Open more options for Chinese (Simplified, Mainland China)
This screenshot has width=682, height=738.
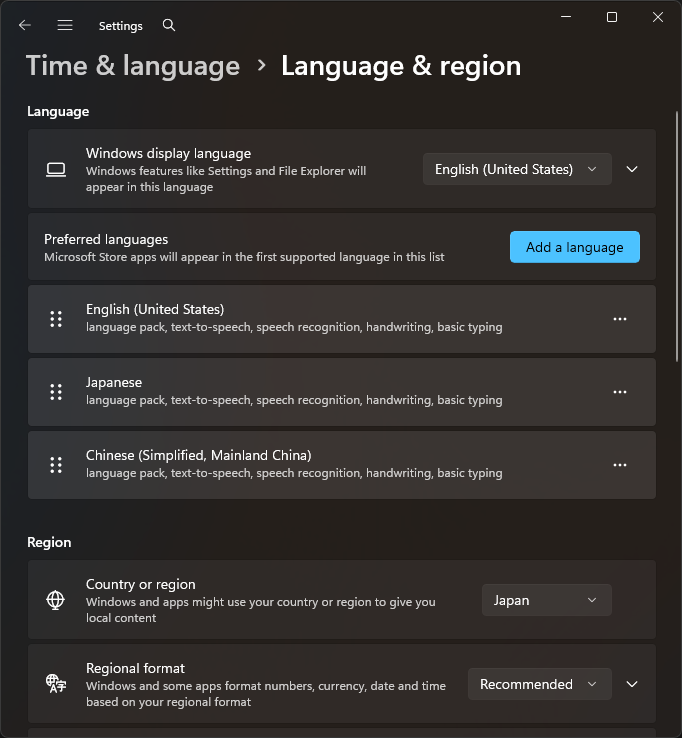[620, 465]
